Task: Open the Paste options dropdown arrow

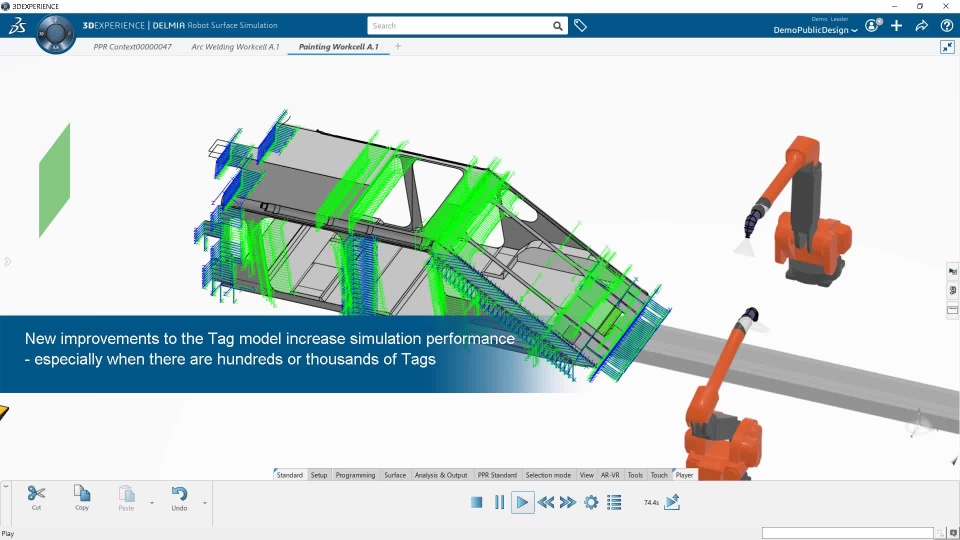Action: click(x=152, y=503)
